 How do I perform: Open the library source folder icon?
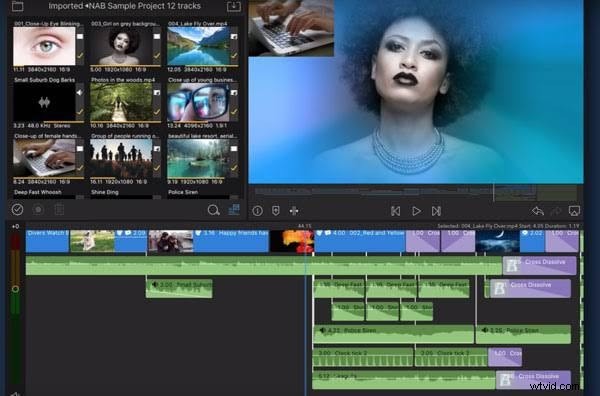(x=18, y=6)
